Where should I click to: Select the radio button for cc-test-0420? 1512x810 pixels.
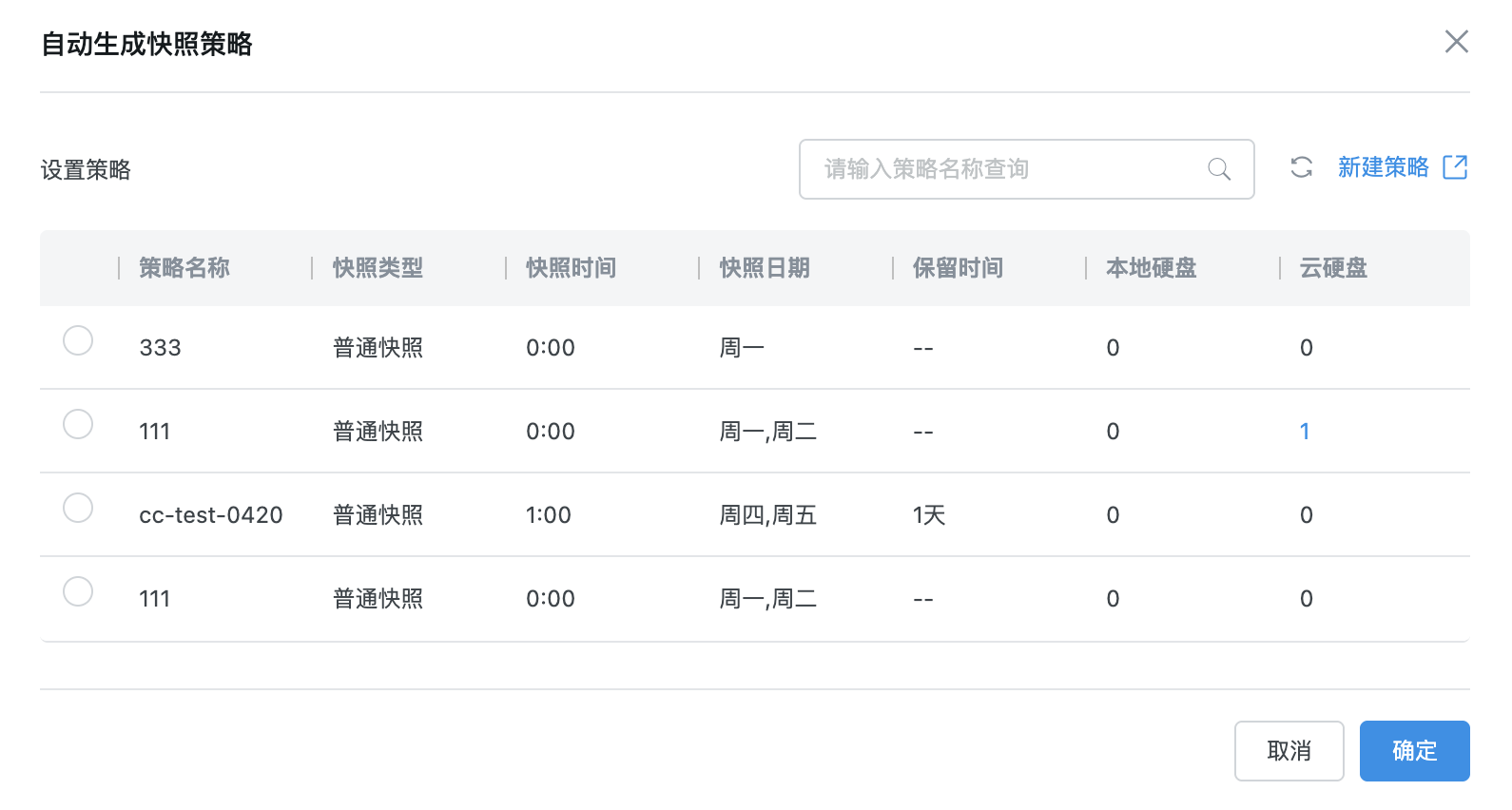pos(78,508)
